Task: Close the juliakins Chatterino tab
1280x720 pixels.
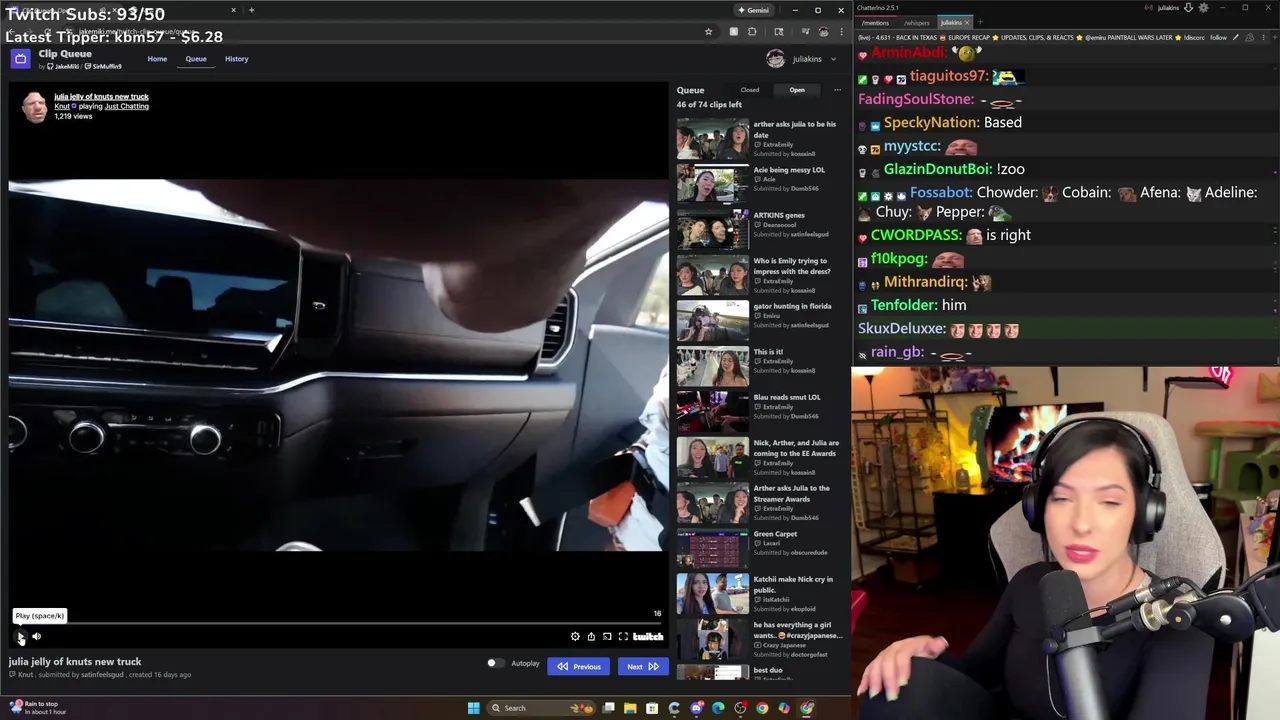Action: 968,22
